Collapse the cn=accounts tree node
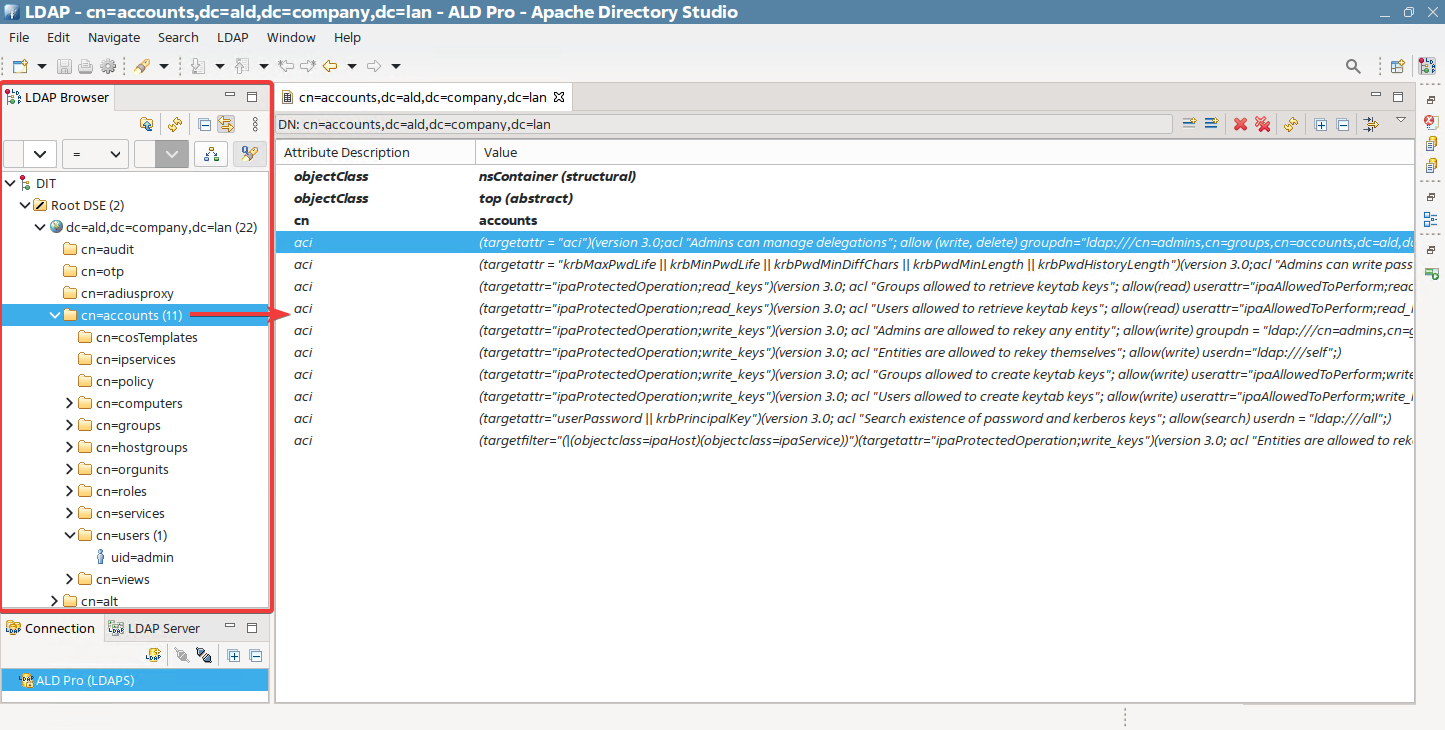Screen dimensions: 1445x730 pyautogui.click(x=55, y=315)
